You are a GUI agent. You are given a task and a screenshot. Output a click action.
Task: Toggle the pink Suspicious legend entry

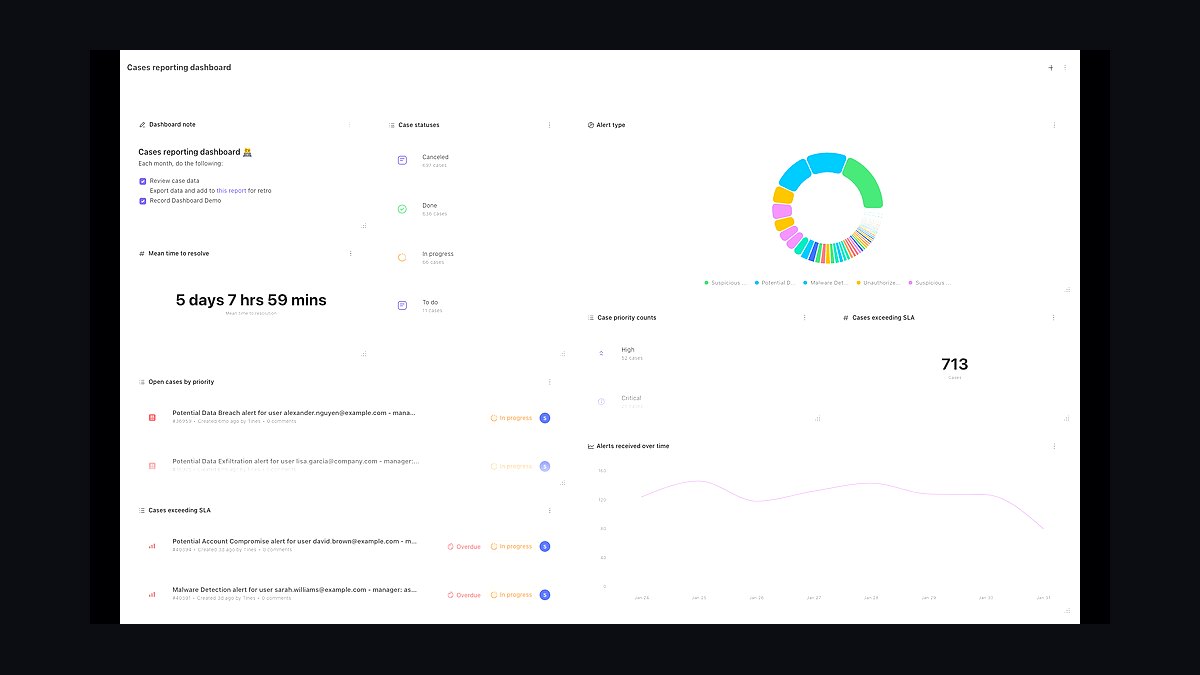pos(929,283)
